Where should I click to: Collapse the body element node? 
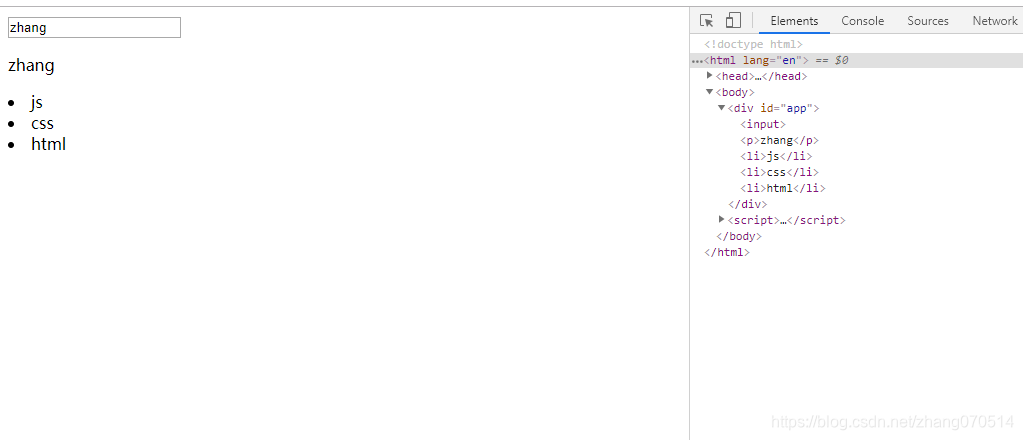tap(710, 92)
